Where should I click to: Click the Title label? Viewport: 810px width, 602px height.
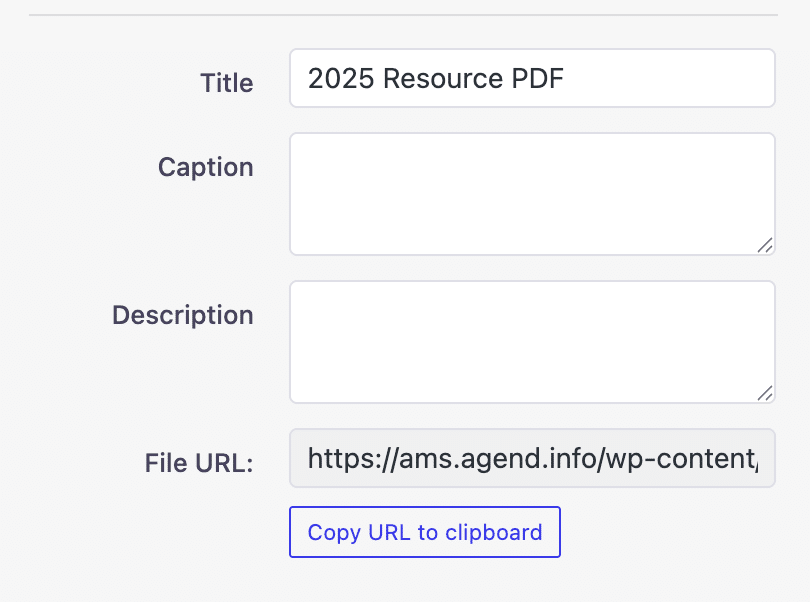(x=226, y=83)
